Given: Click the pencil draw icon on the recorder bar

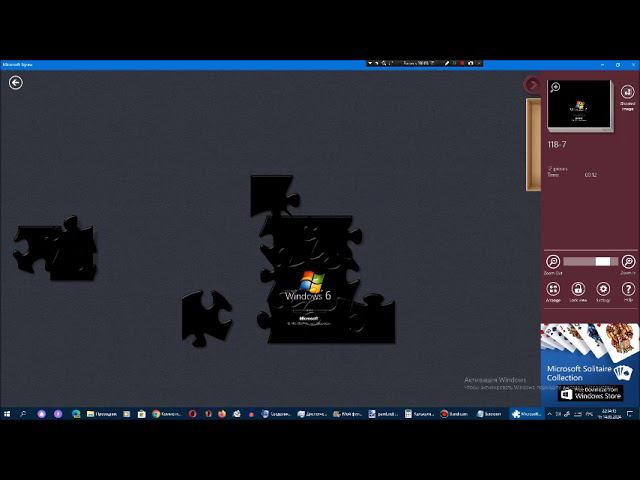Looking at the screenshot, I should click(447, 63).
